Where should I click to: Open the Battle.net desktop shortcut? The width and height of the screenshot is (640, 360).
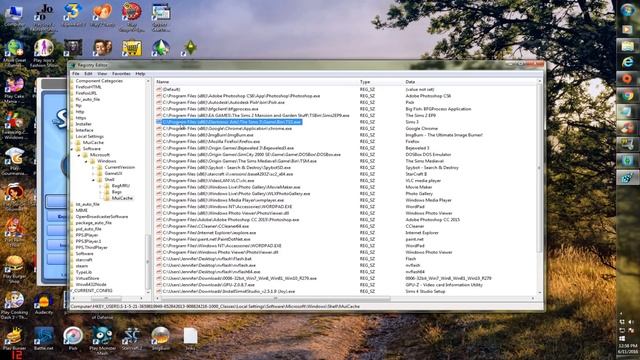coord(43,338)
